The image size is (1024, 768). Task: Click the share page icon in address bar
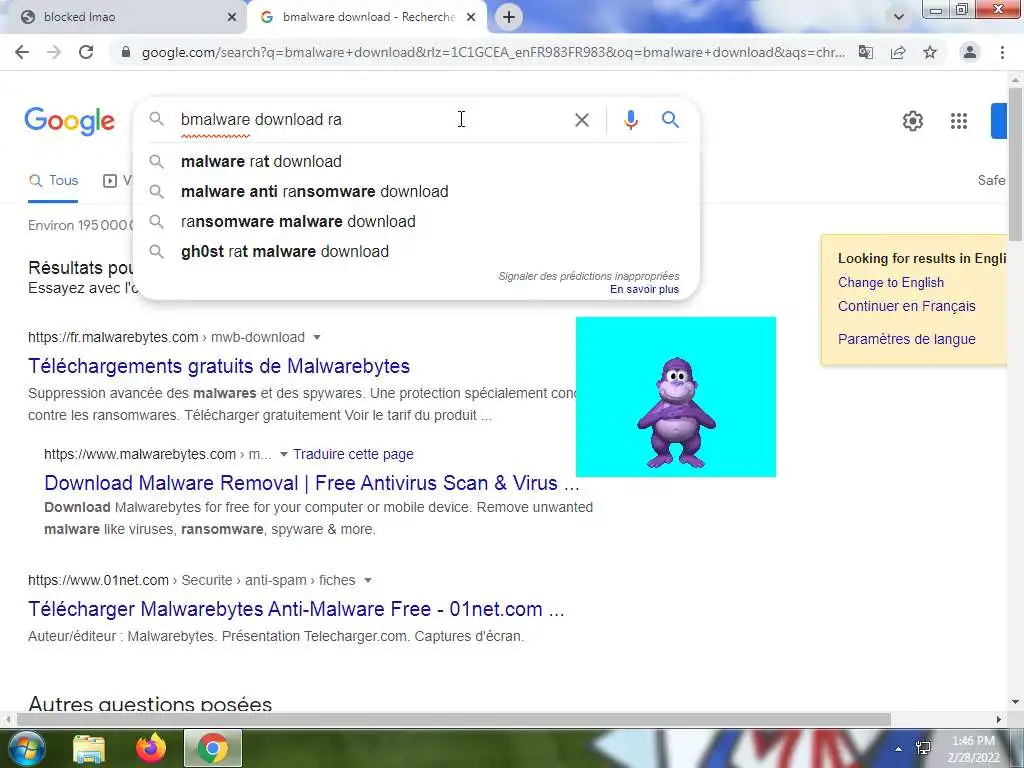coord(898,52)
